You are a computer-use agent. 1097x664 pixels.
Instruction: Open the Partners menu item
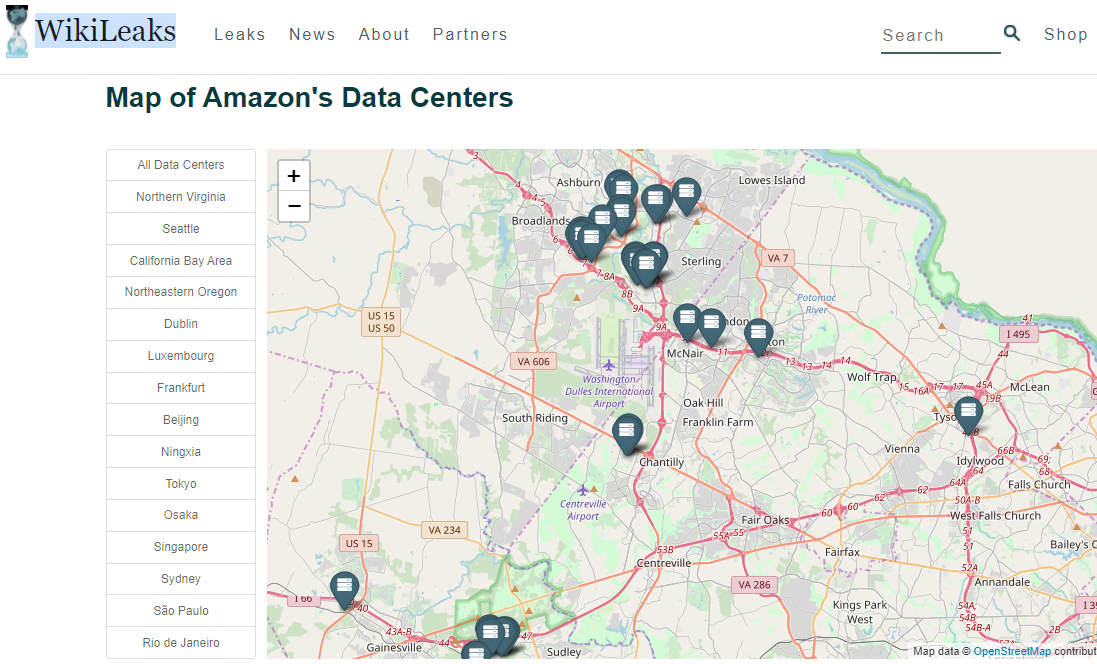coord(470,34)
